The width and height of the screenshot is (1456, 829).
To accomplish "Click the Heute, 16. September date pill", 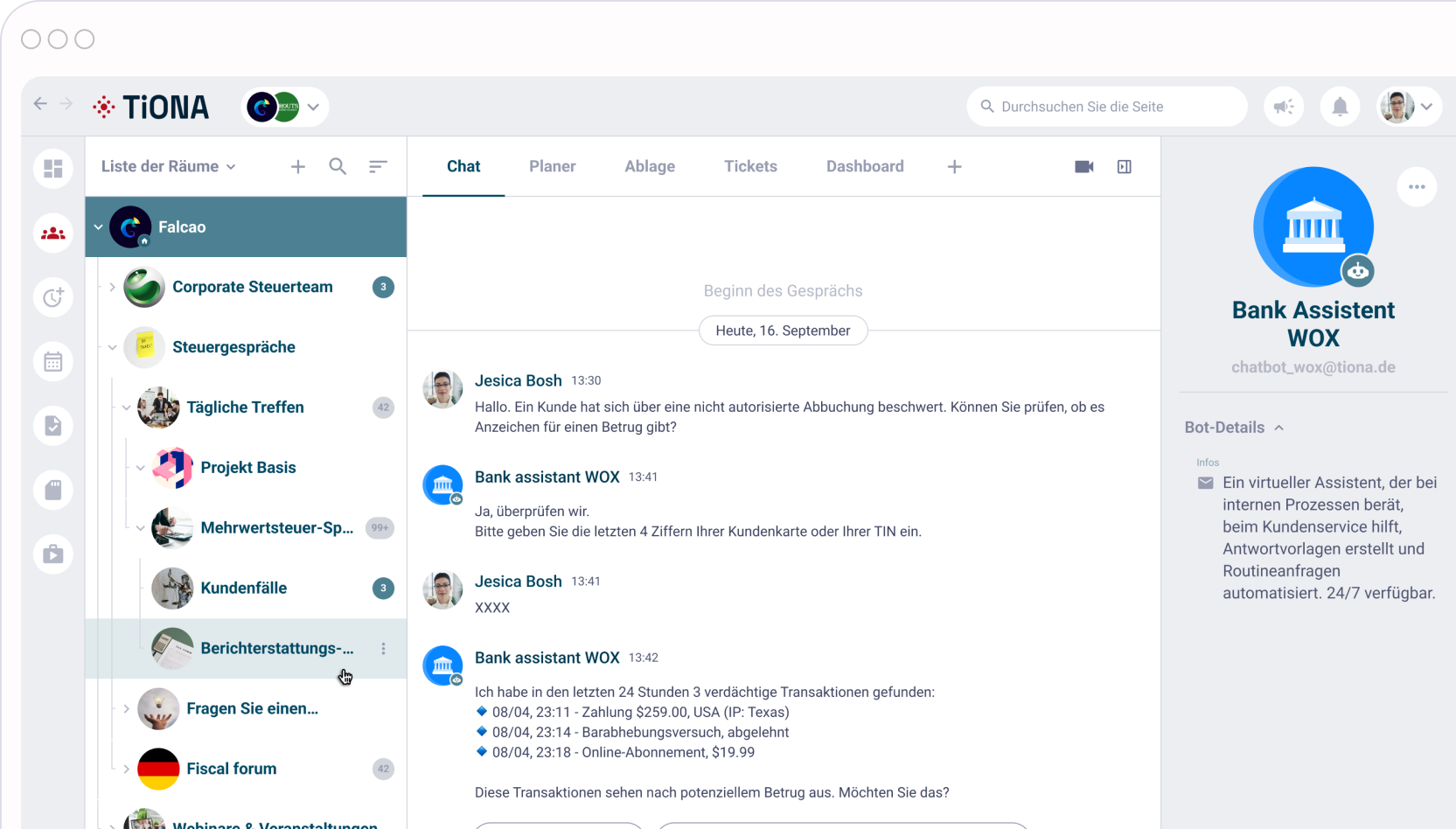I will [x=783, y=331].
